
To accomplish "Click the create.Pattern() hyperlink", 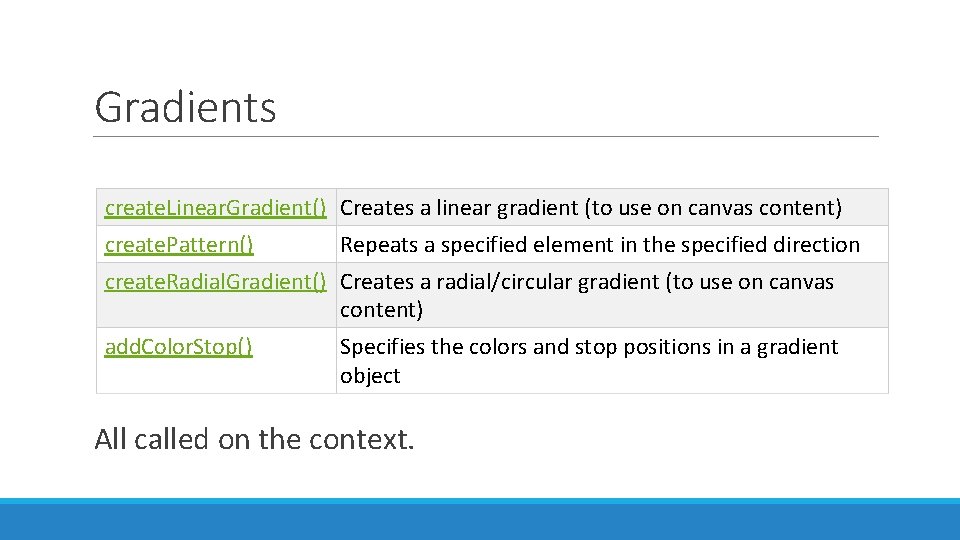I will (x=179, y=245).
